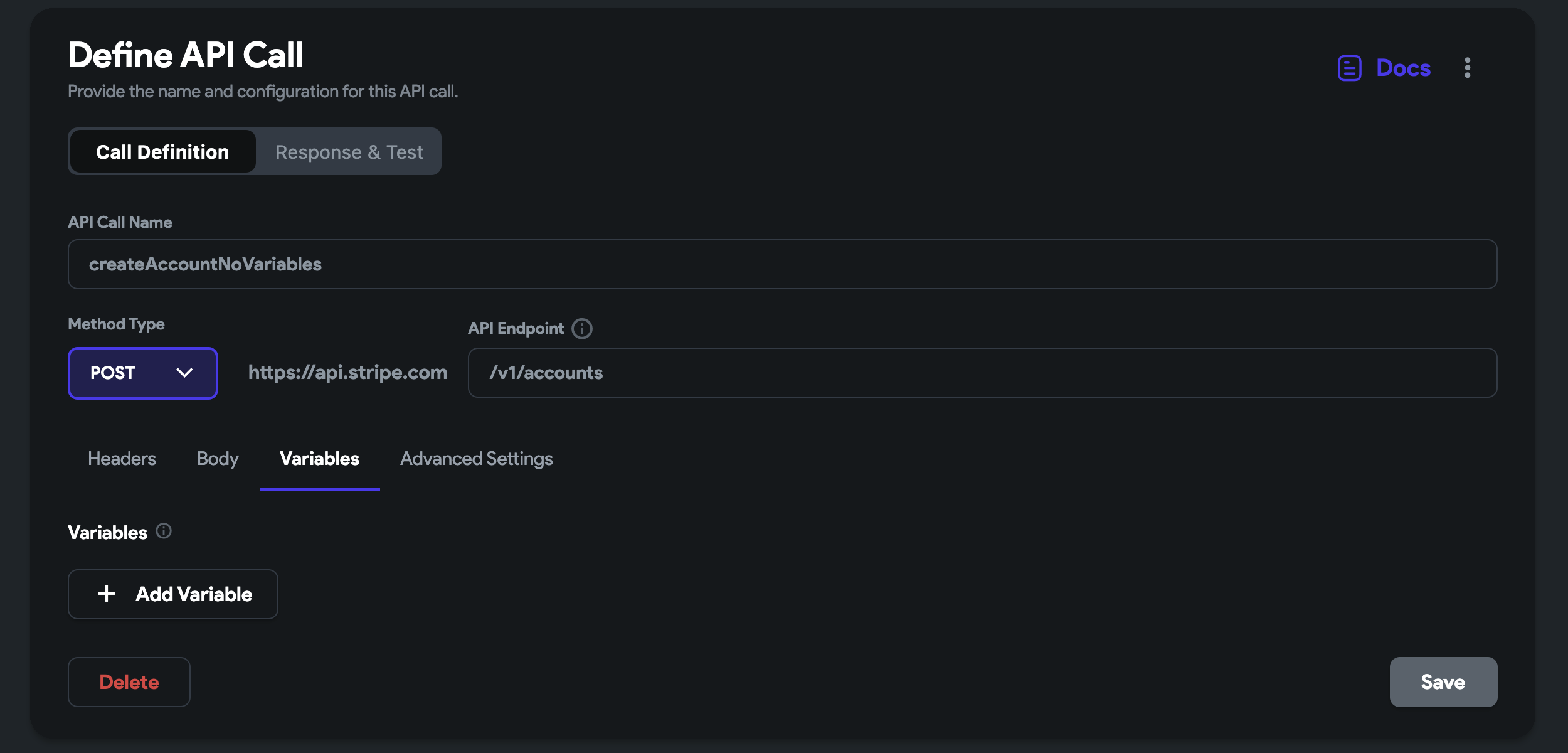The image size is (1568, 753).
Task: Click the Variables info icon
Action: pos(164,531)
